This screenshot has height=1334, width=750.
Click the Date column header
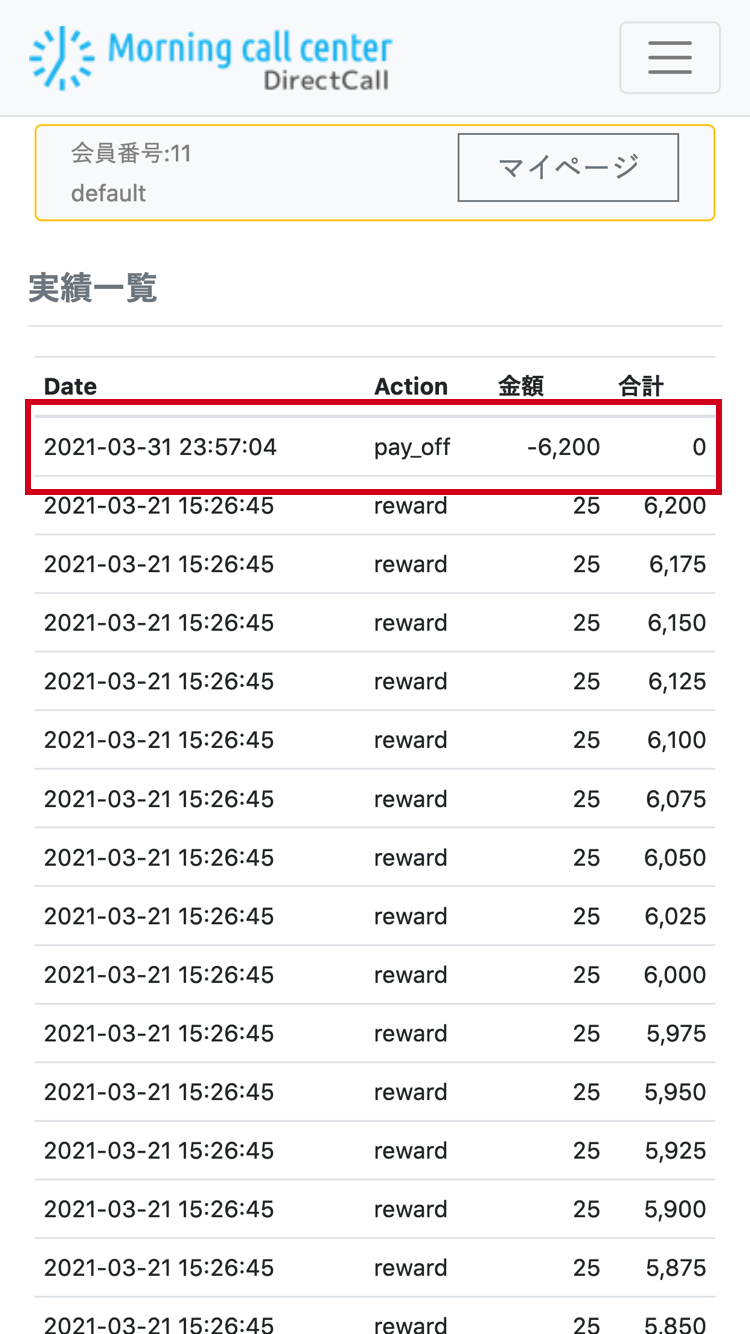tap(71, 387)
